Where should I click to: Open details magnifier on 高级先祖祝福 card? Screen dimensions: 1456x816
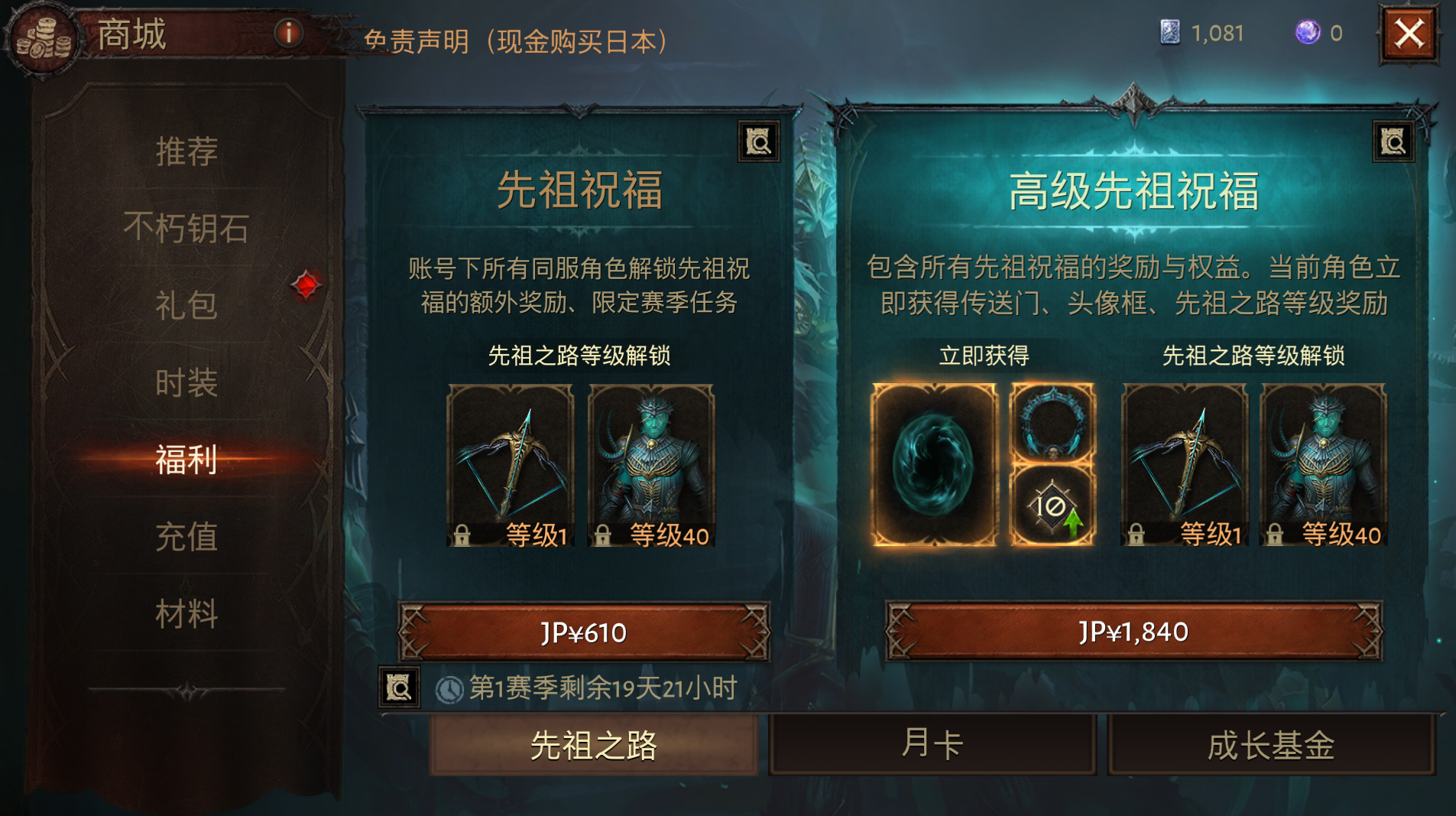point(1393,141)
